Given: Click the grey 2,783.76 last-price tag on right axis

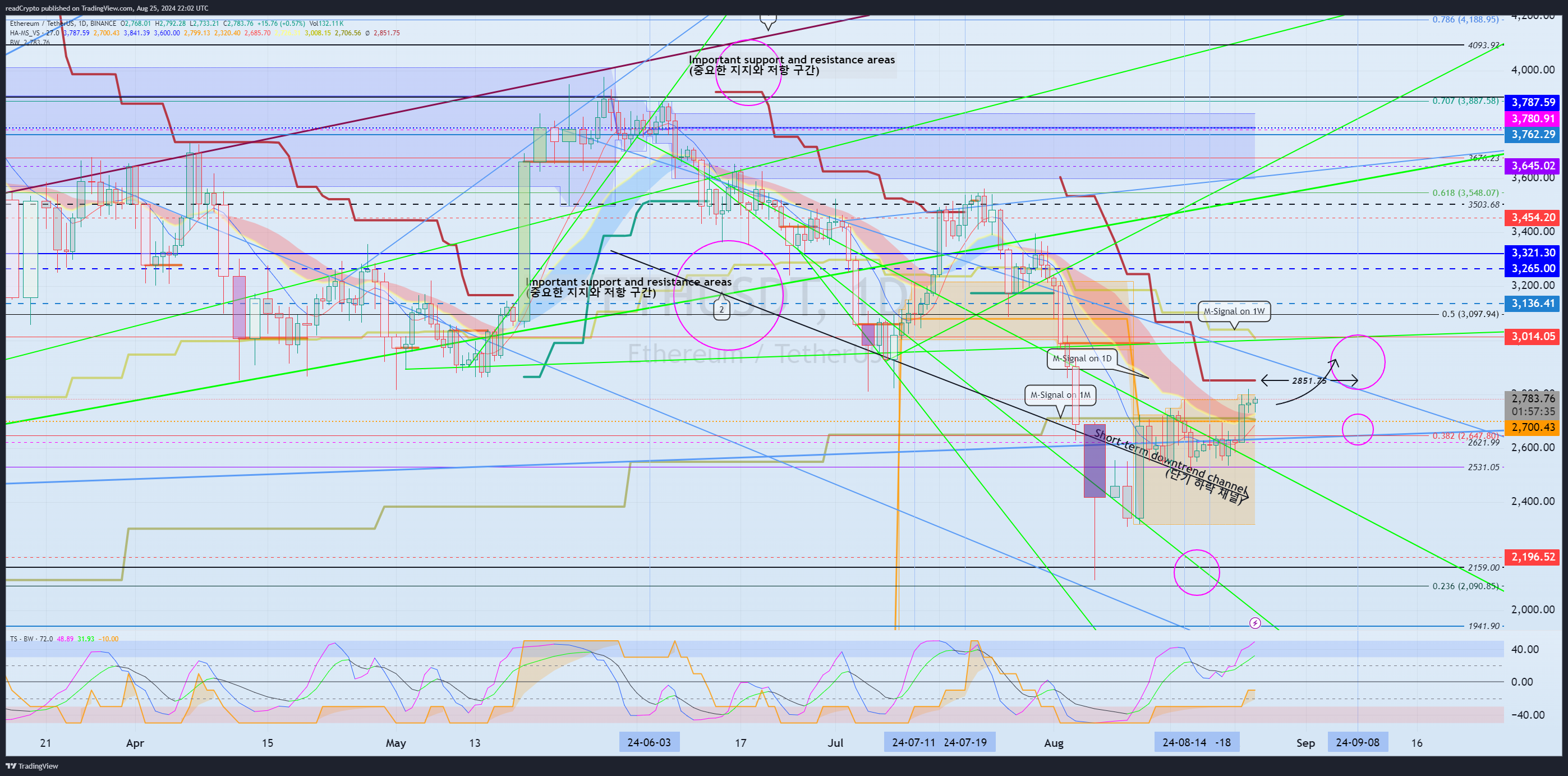Looking at the screenshot, I should [x=1532, y=398].
